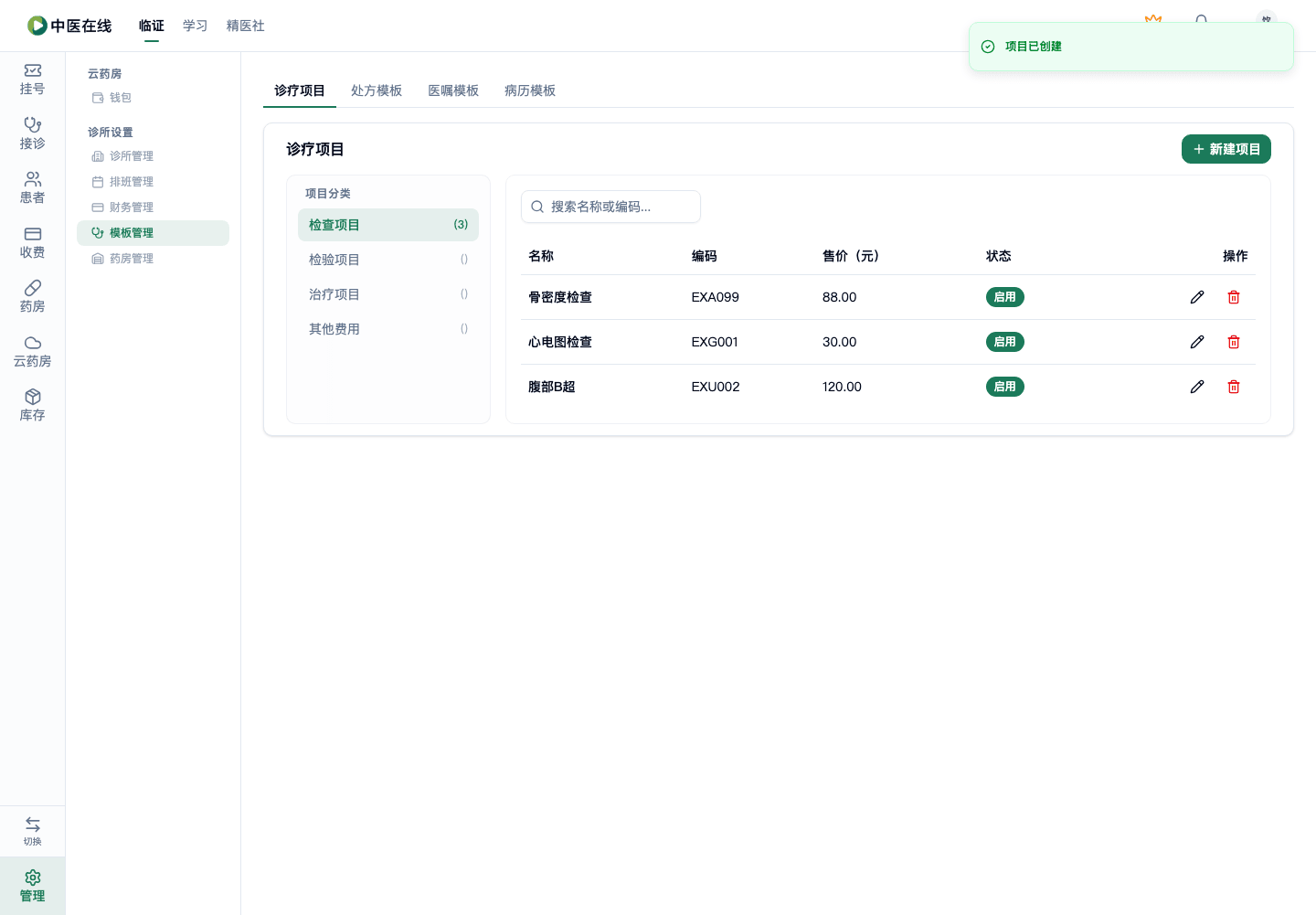
Task: Open the 云药房 cloud pharmacy sidebar icon
Action: (33, 351)
